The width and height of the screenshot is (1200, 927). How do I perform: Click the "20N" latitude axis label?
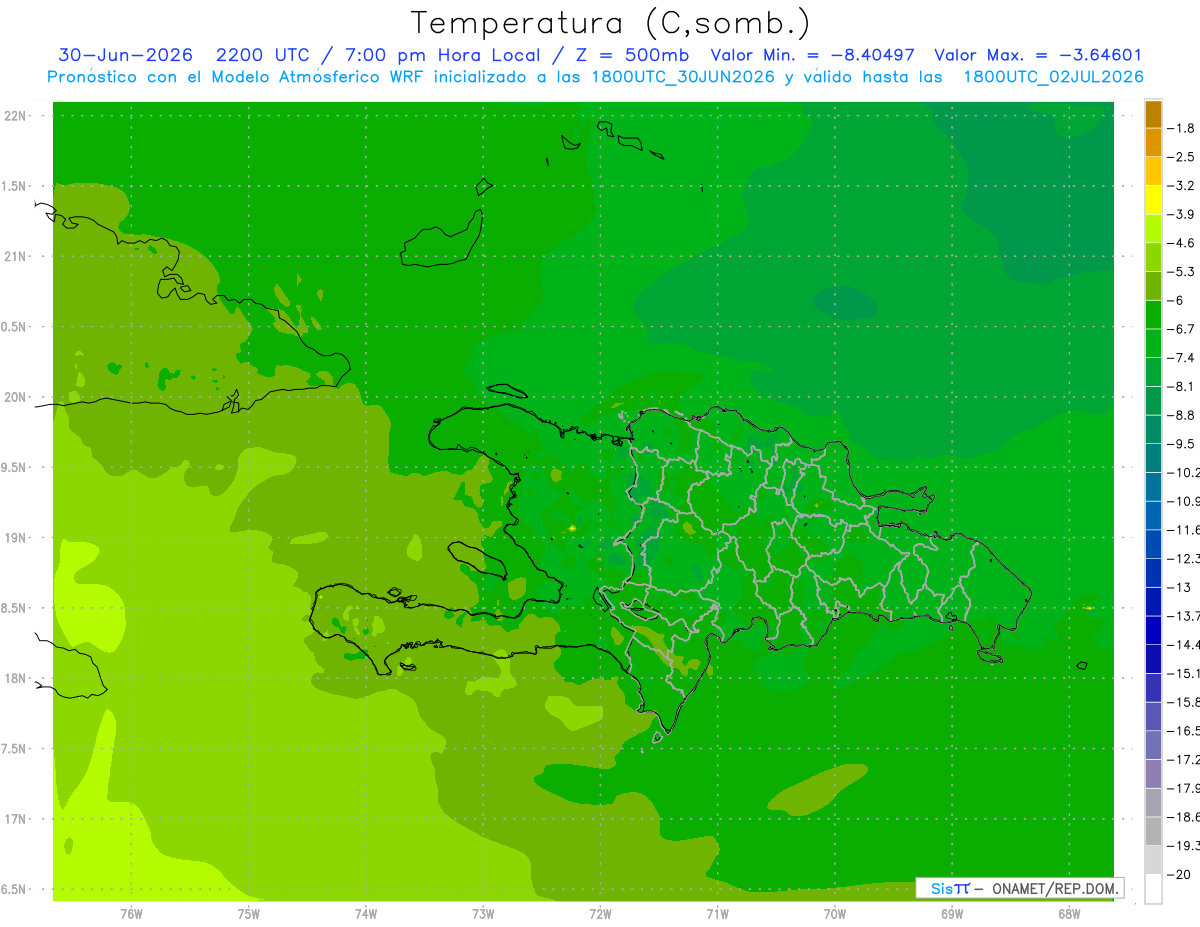15,397
